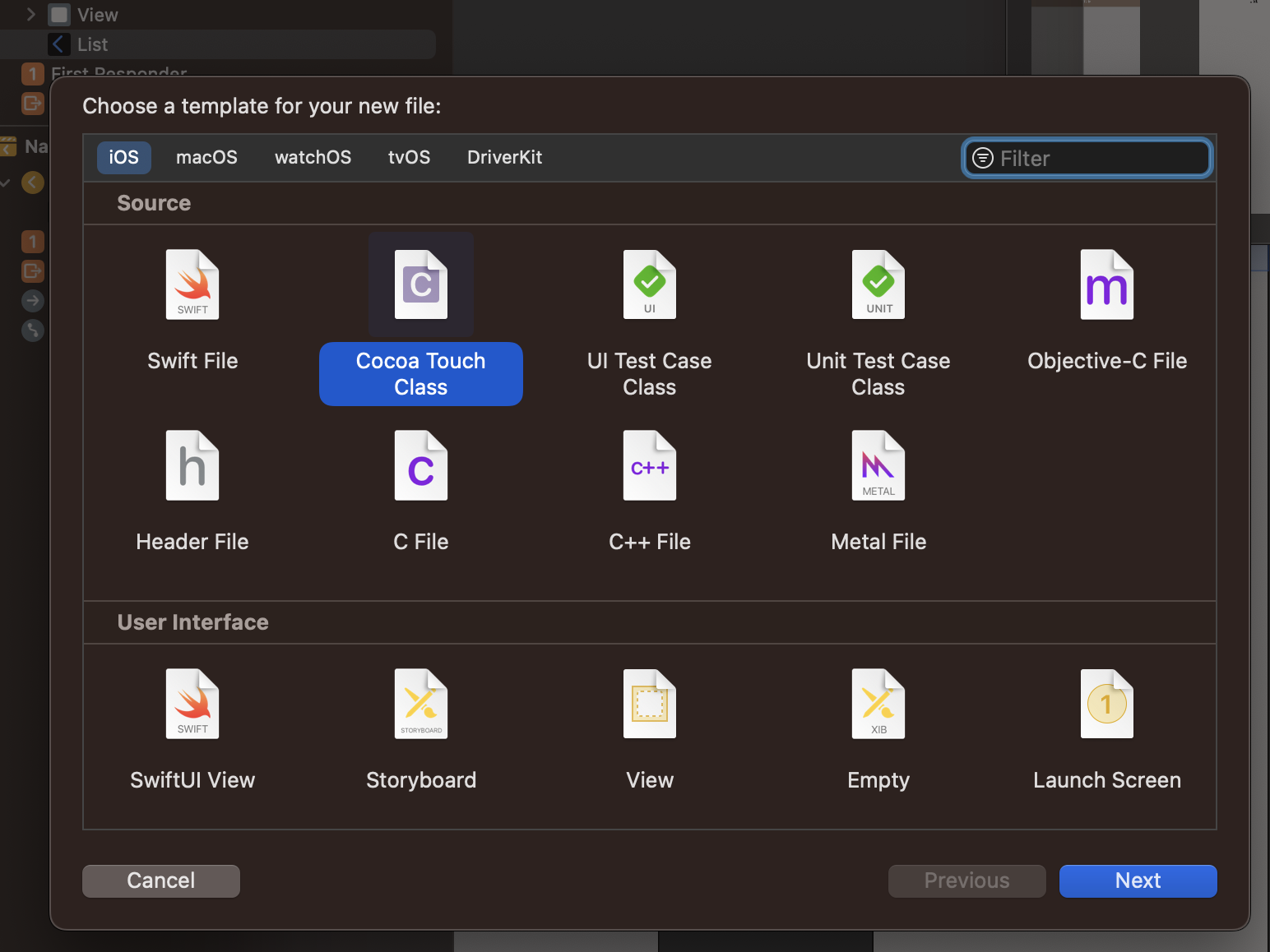Select the C++ File template icon

650,465
